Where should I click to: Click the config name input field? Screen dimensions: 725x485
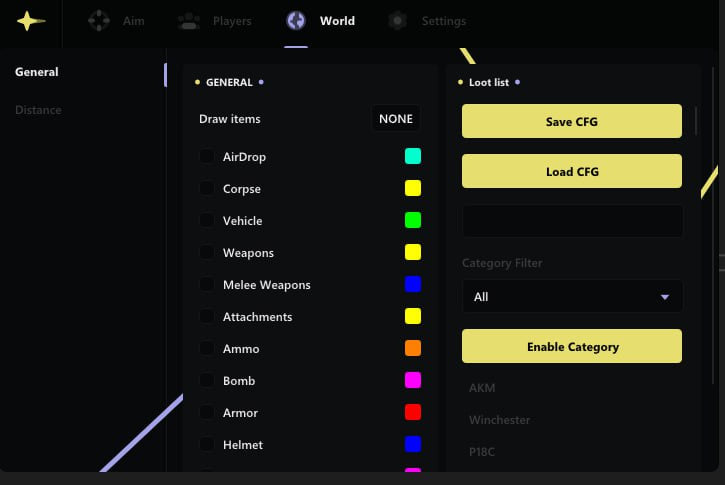[572, 221]
